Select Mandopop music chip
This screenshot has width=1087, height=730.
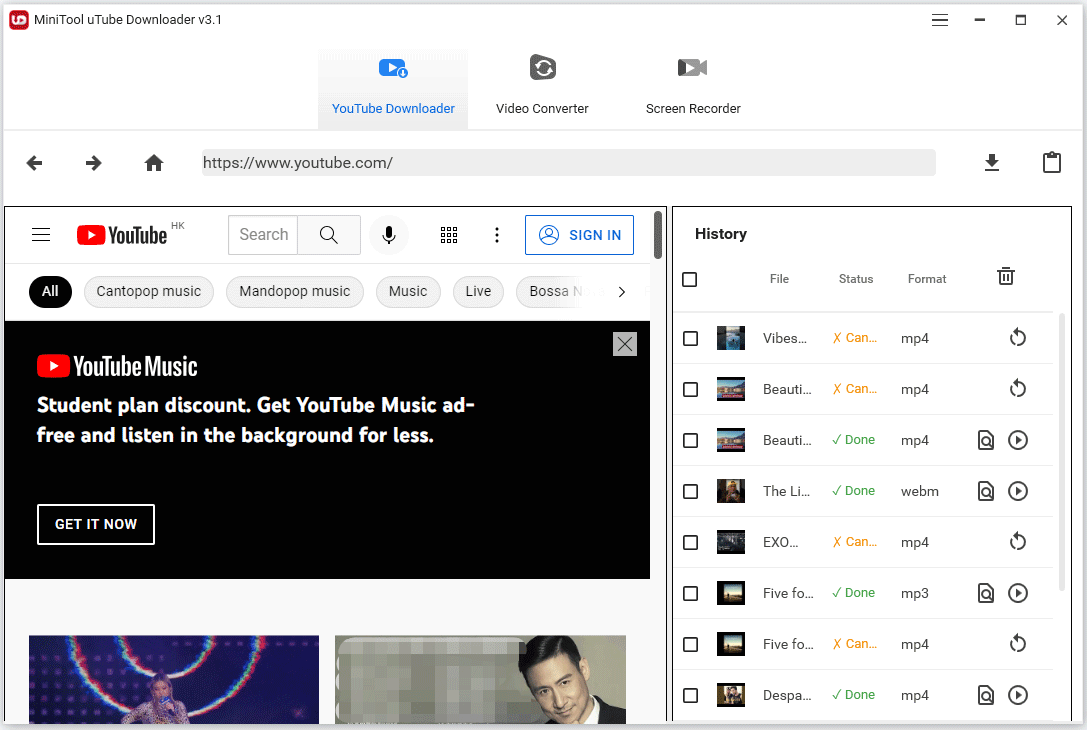pyautogui.click(x=295, y=292)
